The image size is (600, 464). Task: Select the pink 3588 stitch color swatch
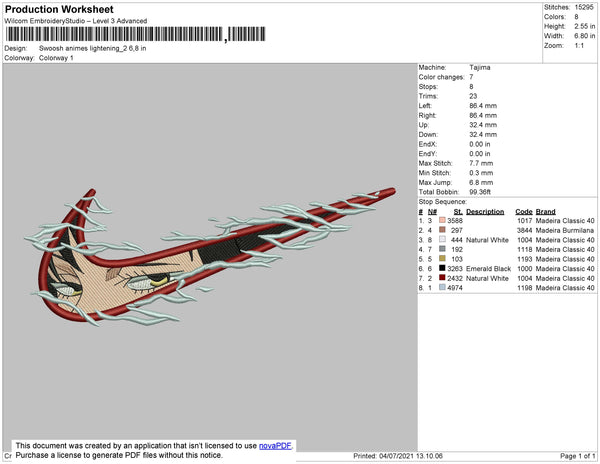click(442, 220)
